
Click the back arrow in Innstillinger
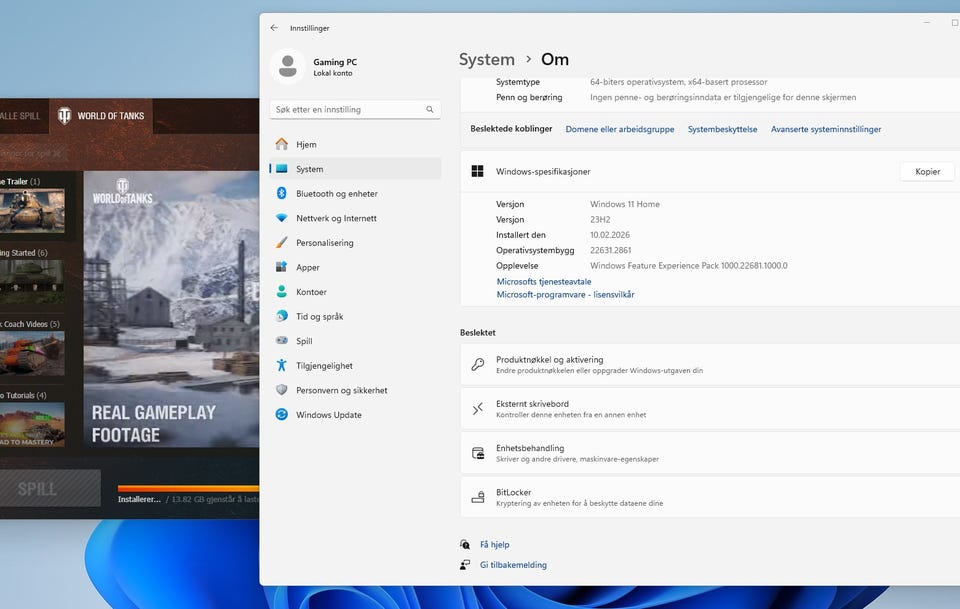274,28
